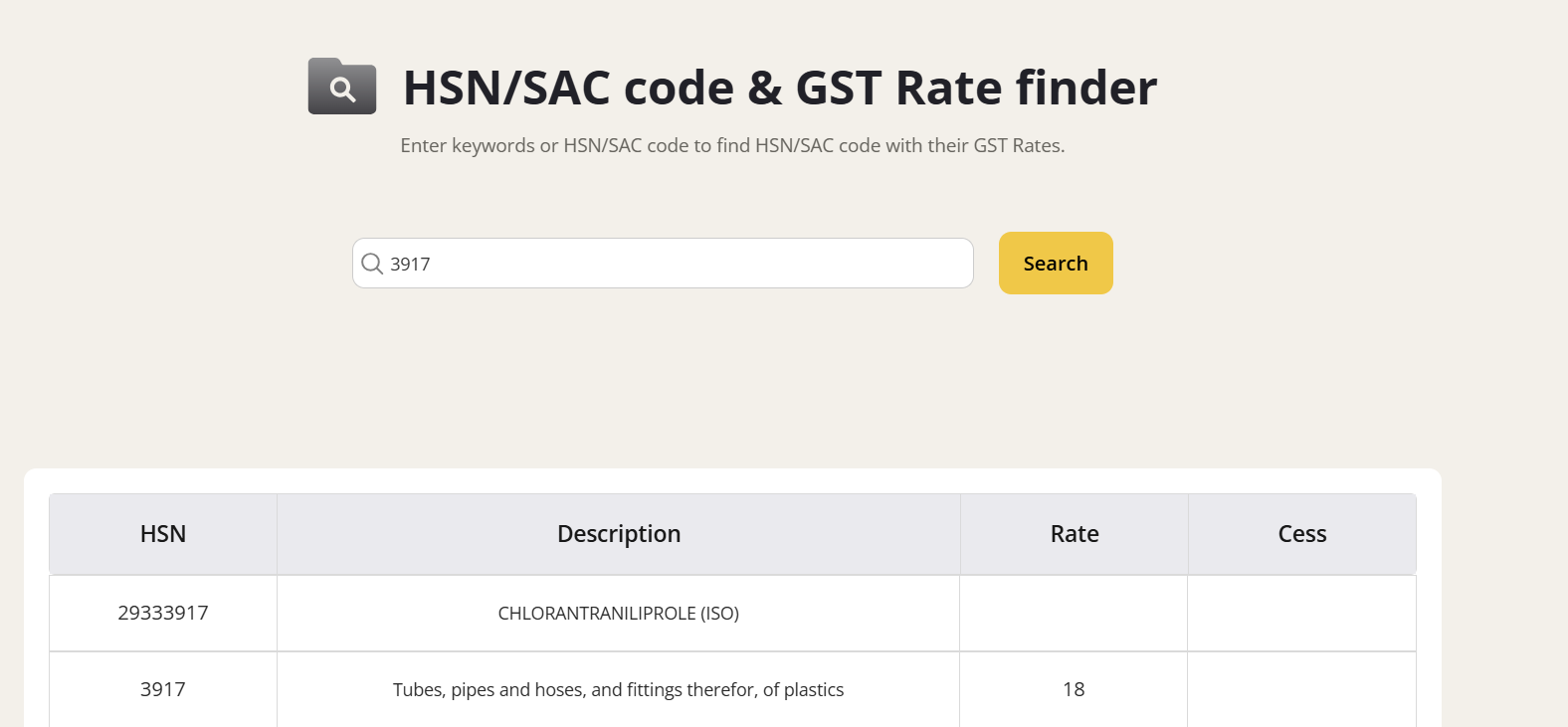Click Tubes, pipes and hoses description
The height and width of the screenshot is (727, 1568).
click(x=619, y=690)
